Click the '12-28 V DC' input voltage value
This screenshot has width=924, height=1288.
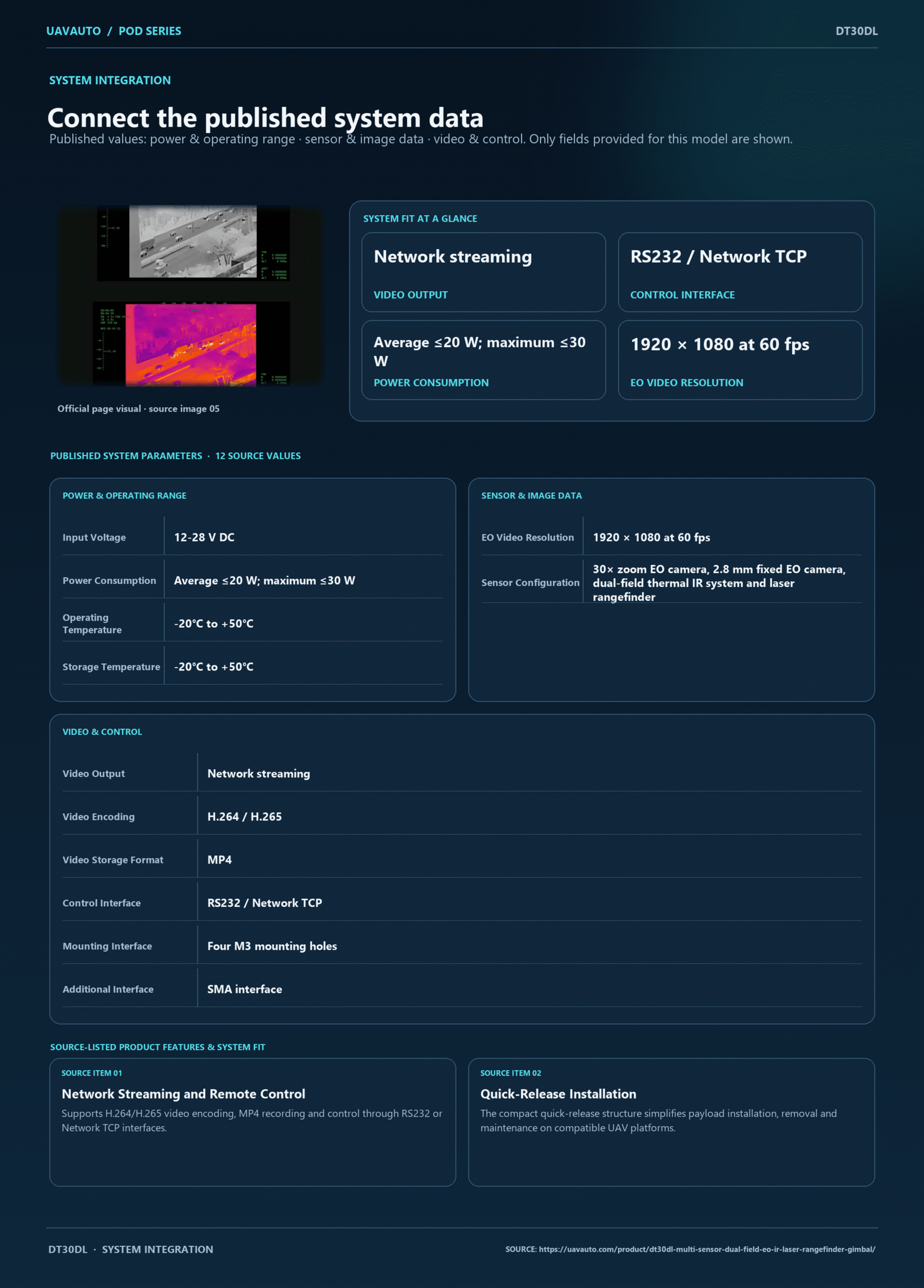click(204, 537)
